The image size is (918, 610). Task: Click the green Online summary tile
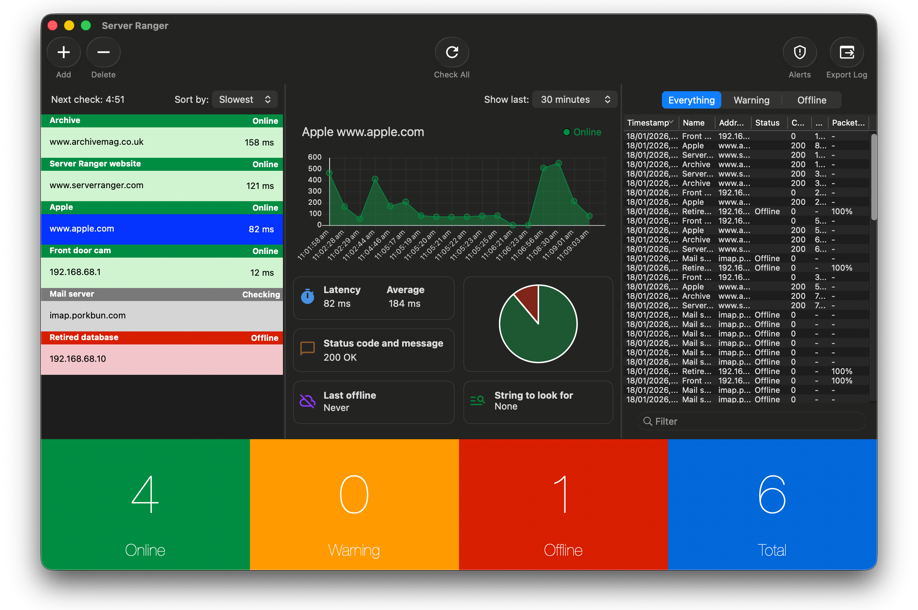click(145, 504)
